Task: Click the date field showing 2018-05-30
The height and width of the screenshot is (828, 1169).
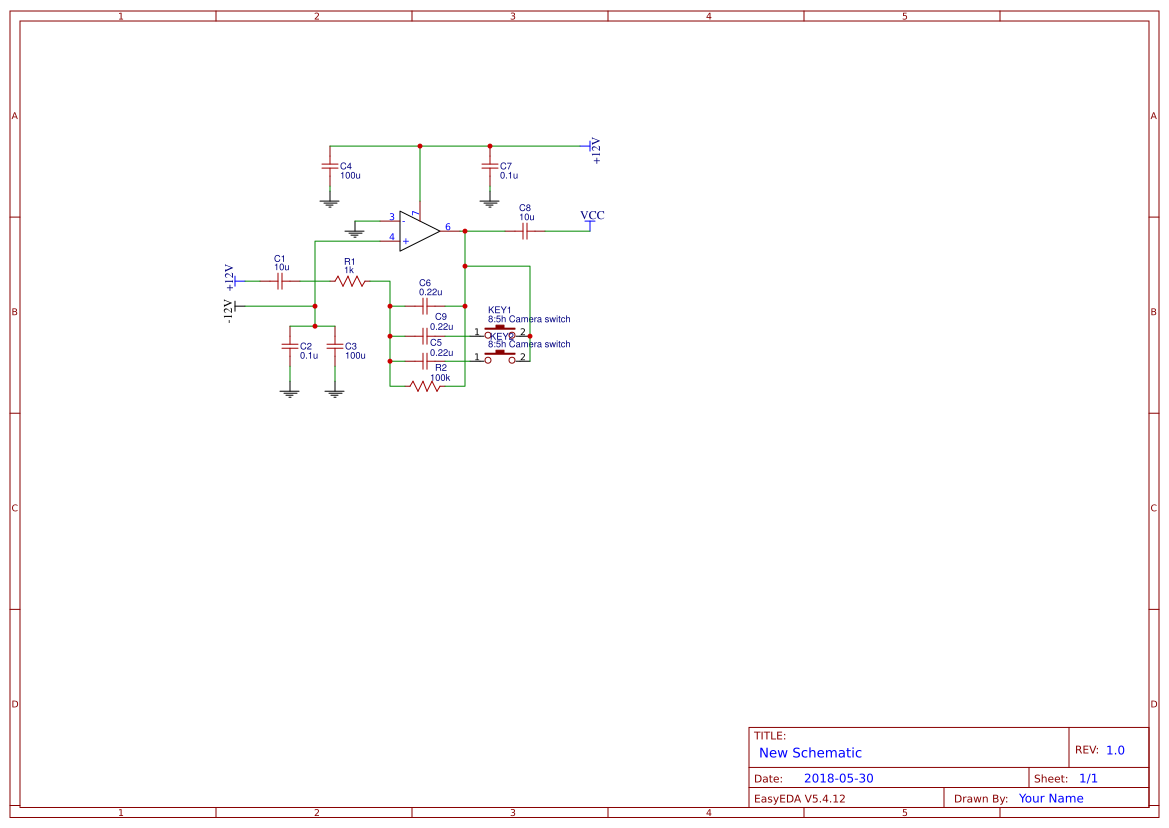Action: pyautogui.click(x=838, y=777)
